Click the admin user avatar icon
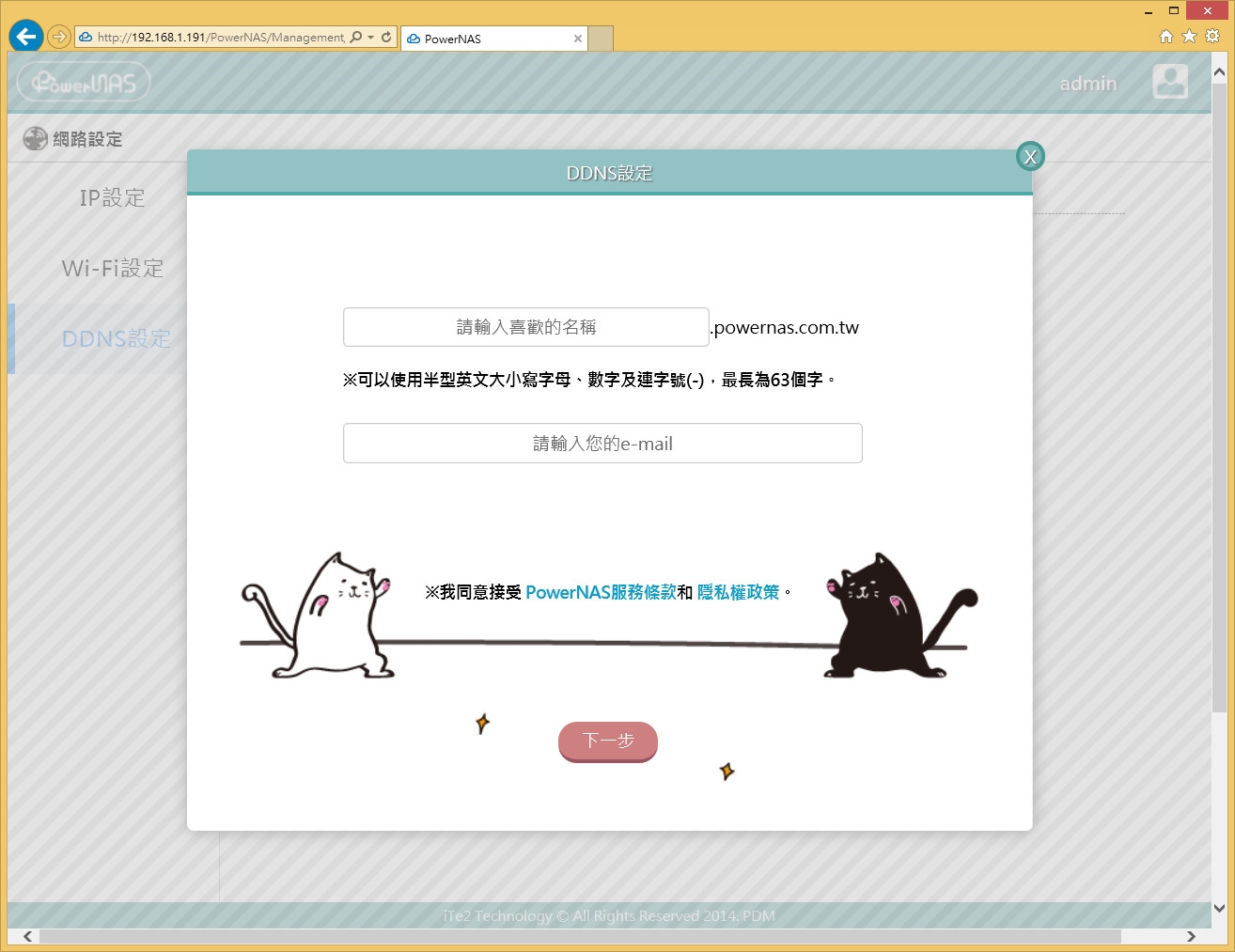Image resolution: width=1235 pixels, height=952 pixels. click(1170, 82)
